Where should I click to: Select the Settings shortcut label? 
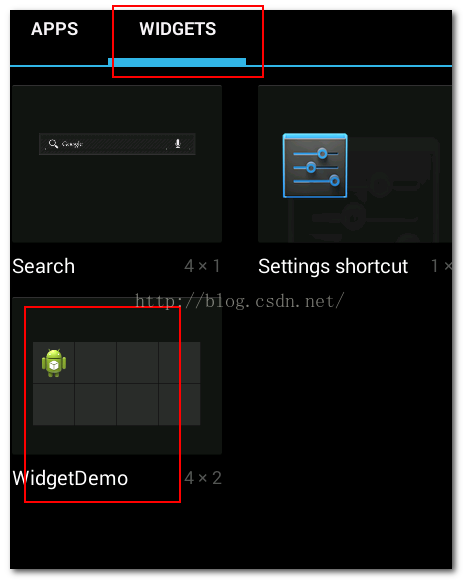click(333, 266)
